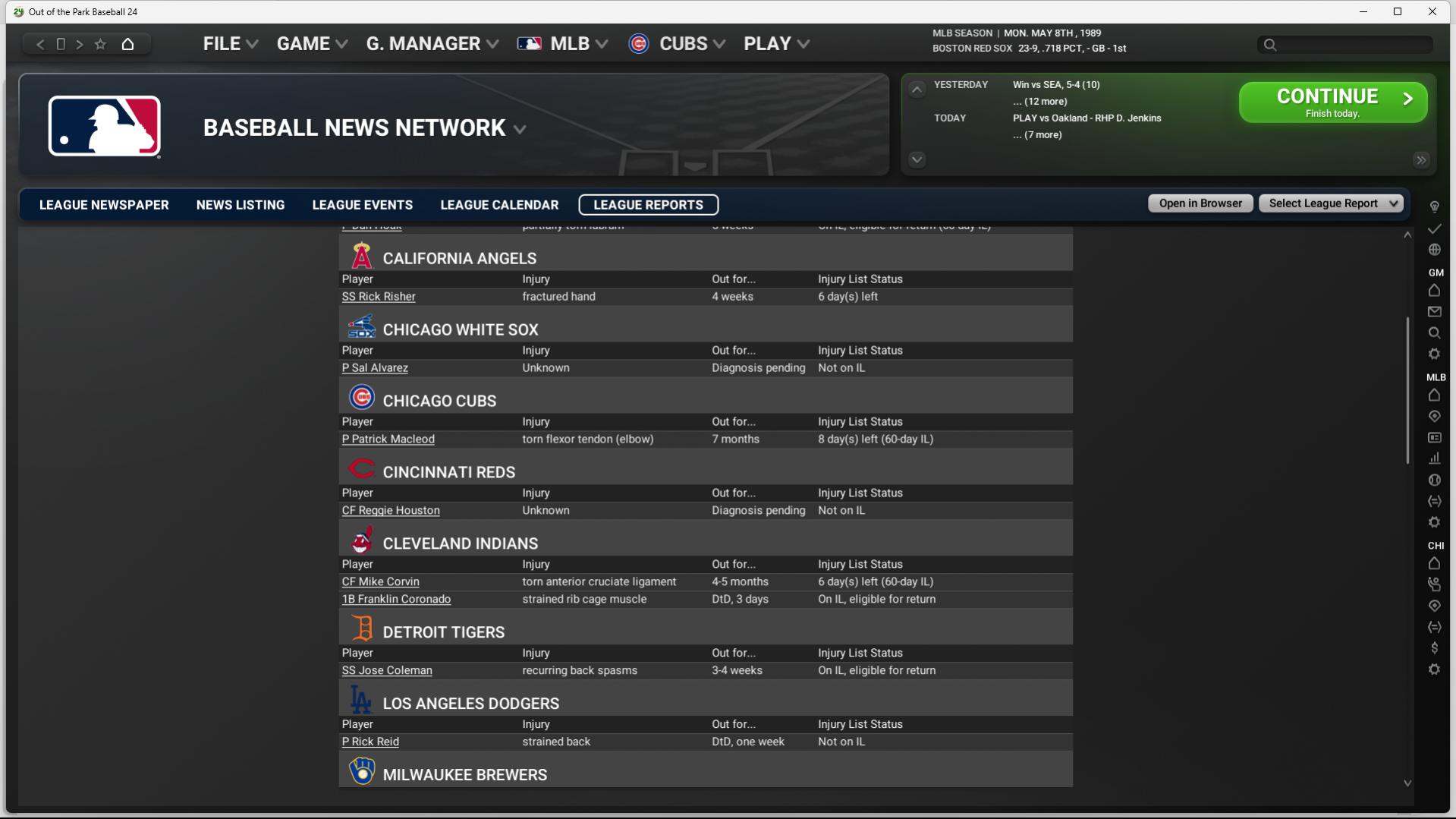1456x819 pixels.
Task: Open the envelope mail icon under GM
Action: [1434, 312]
